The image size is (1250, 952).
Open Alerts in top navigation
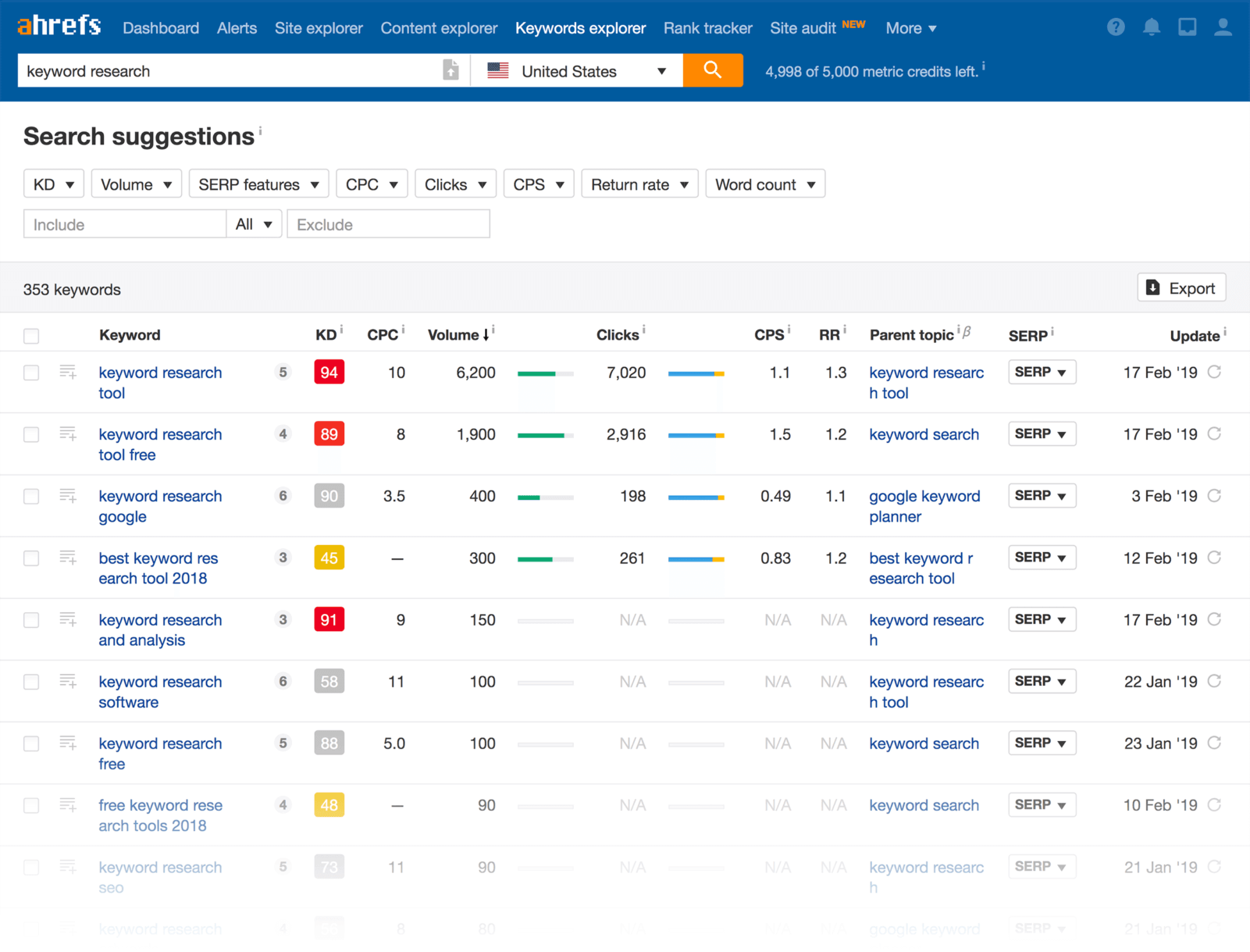237,28
